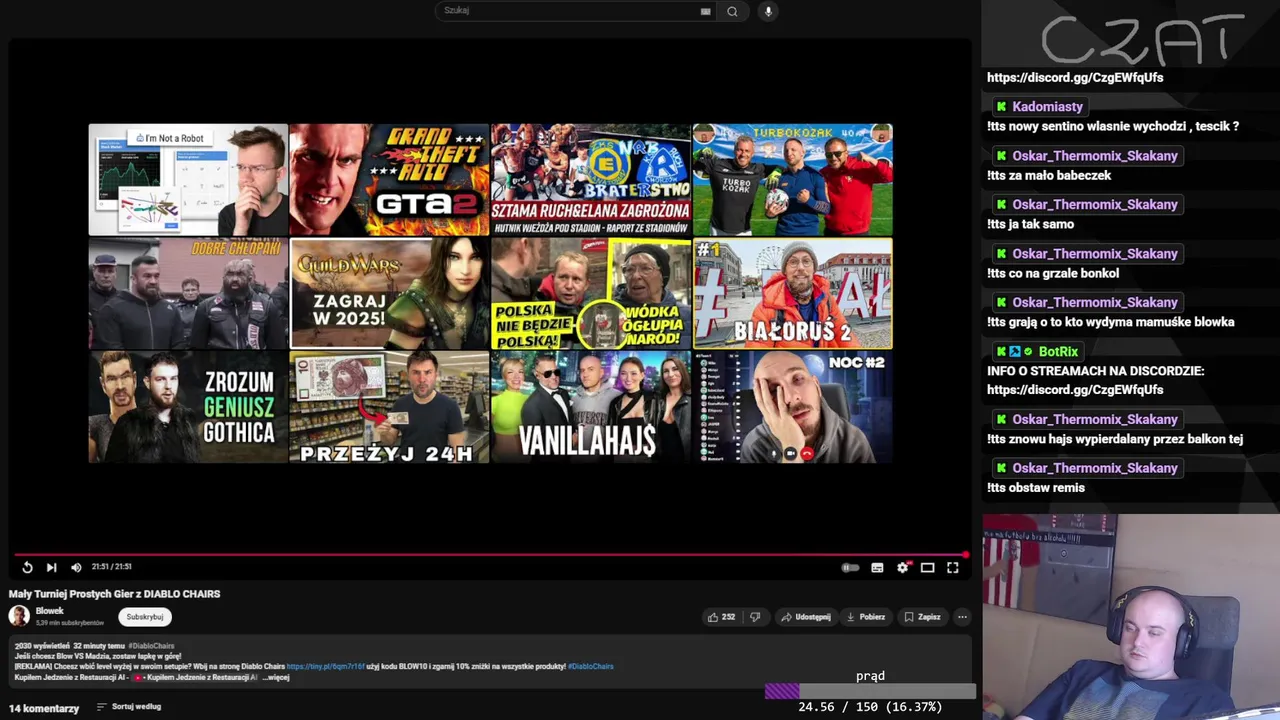Click chat message 'nowy sentino wlasnie wychodzi'
The width and height of the screenshot is (1280, 720).
click(x=1113, y=126)
